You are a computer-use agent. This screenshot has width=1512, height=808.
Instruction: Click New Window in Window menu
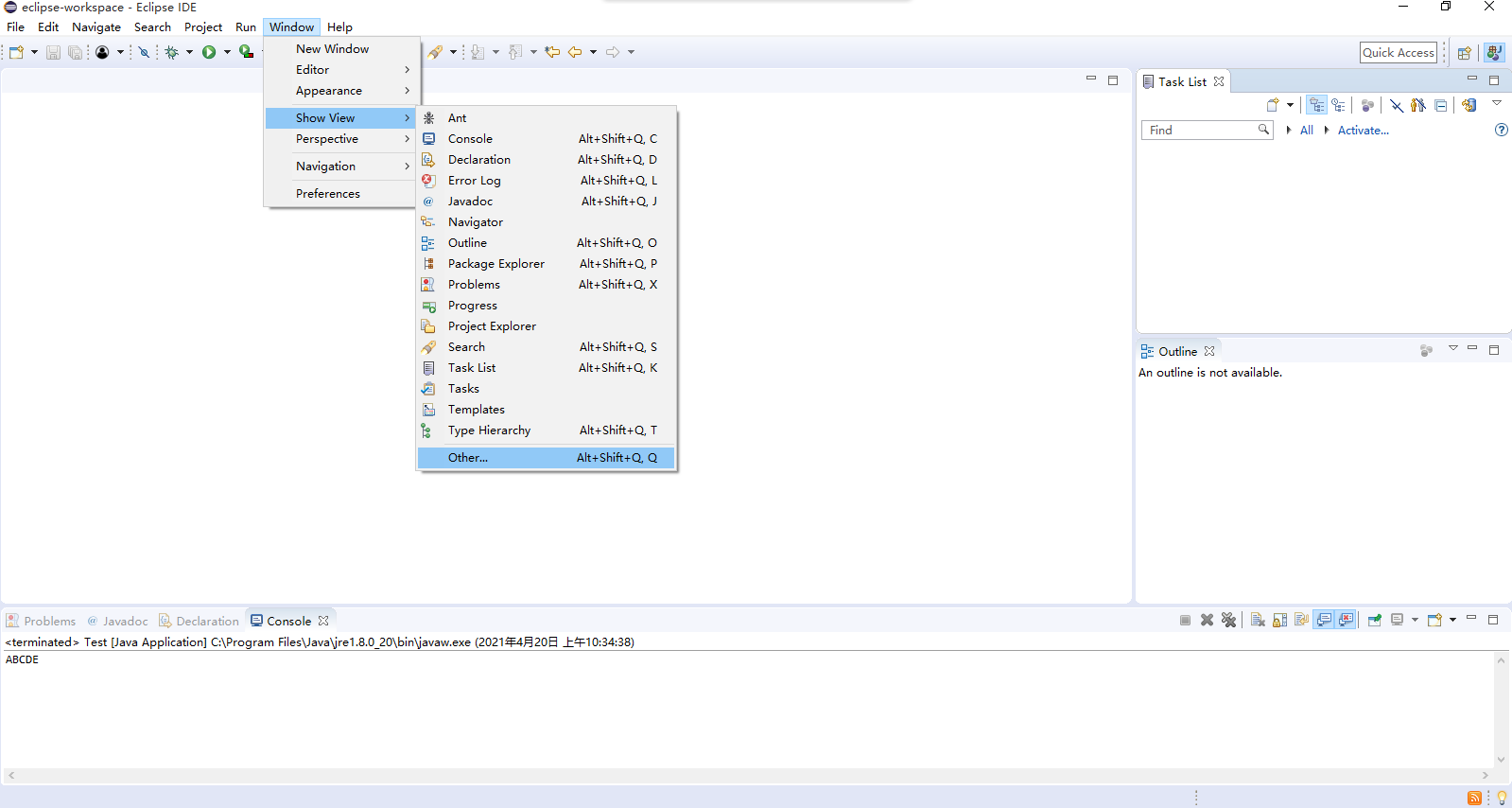[341, 48]
